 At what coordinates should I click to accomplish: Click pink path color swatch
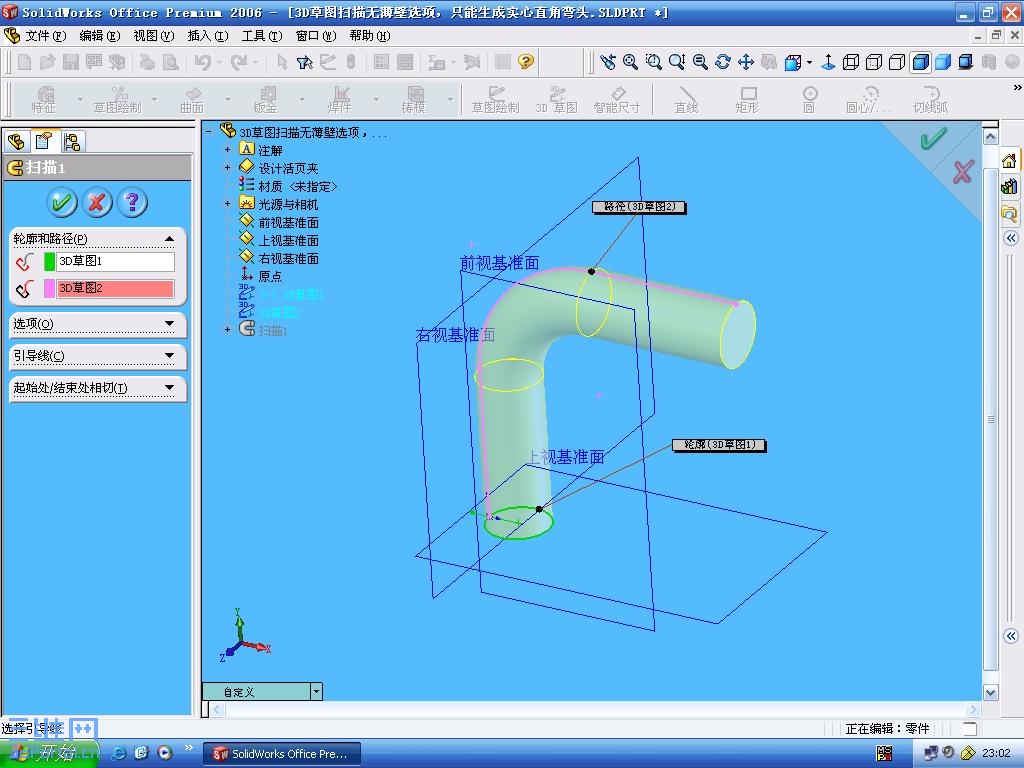click(x=49, y=288)
